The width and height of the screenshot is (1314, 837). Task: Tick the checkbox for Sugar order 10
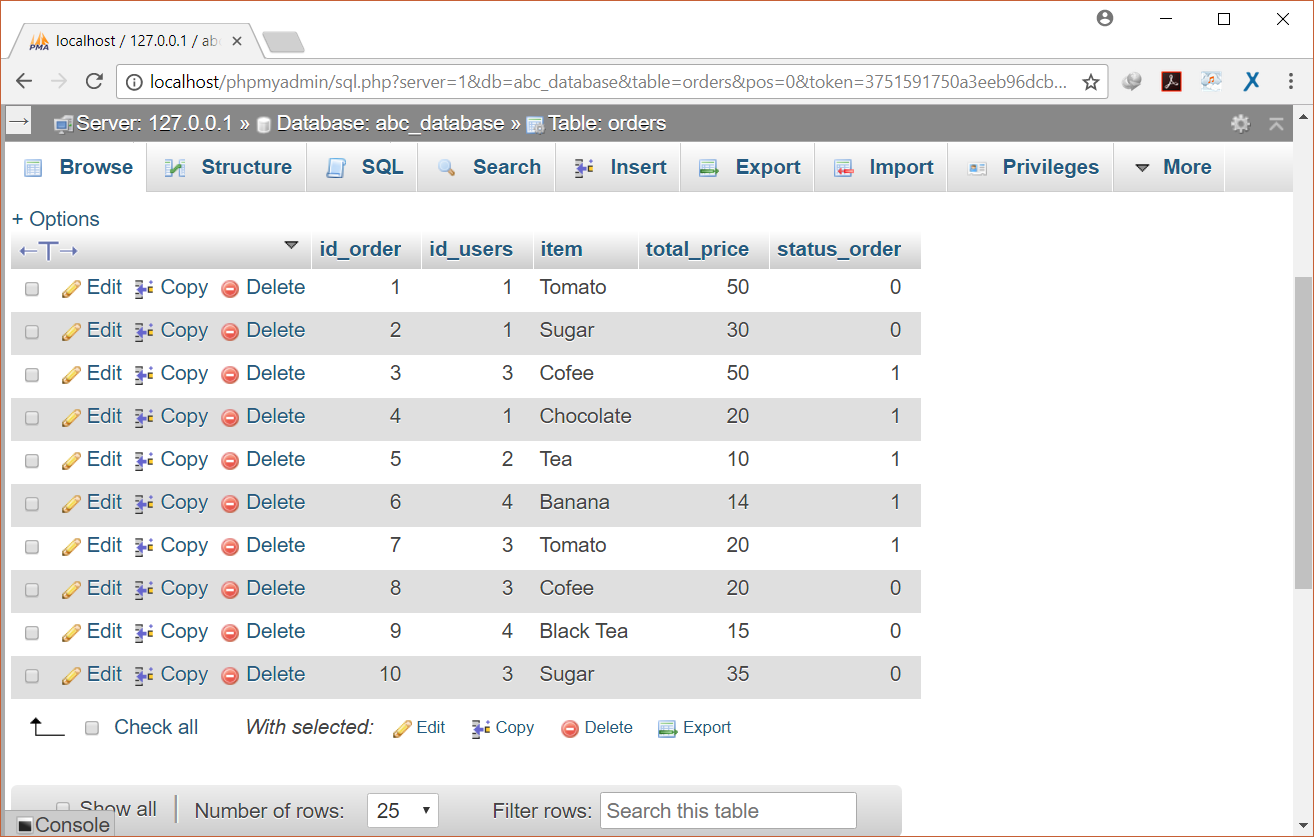(32, 676)
